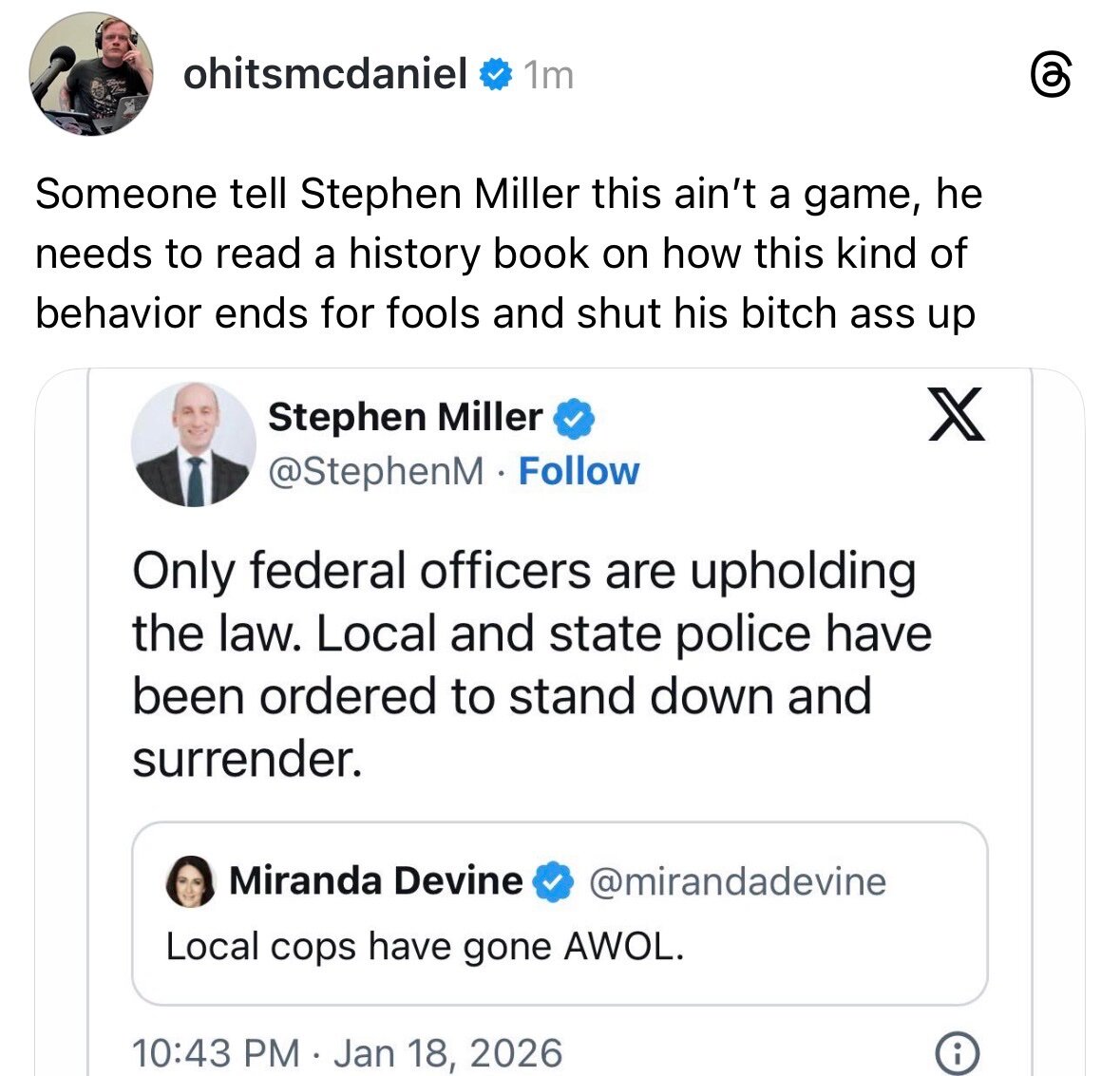Image resolution: width=1120 pixels, height=1076 pixels.
Task: Click the 1m post timestamp
Action: (549, 75)
